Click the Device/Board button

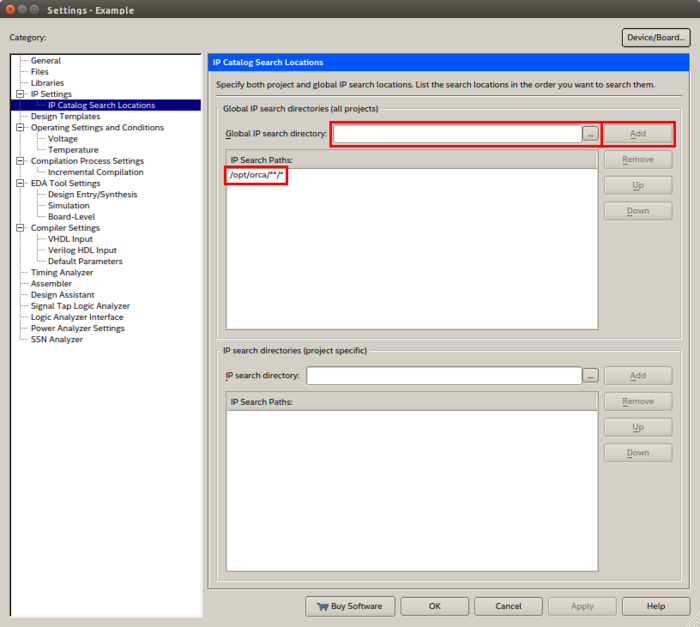click(x=656, y=38)
